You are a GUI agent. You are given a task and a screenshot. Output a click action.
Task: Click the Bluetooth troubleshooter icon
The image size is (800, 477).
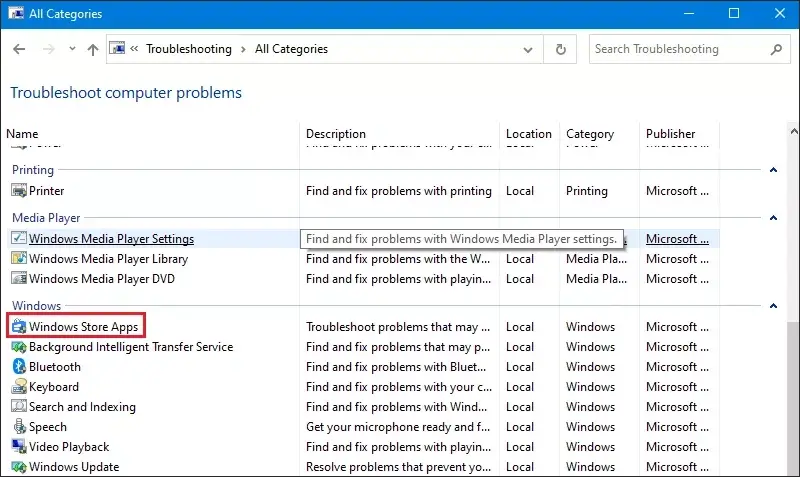(19, 367)
